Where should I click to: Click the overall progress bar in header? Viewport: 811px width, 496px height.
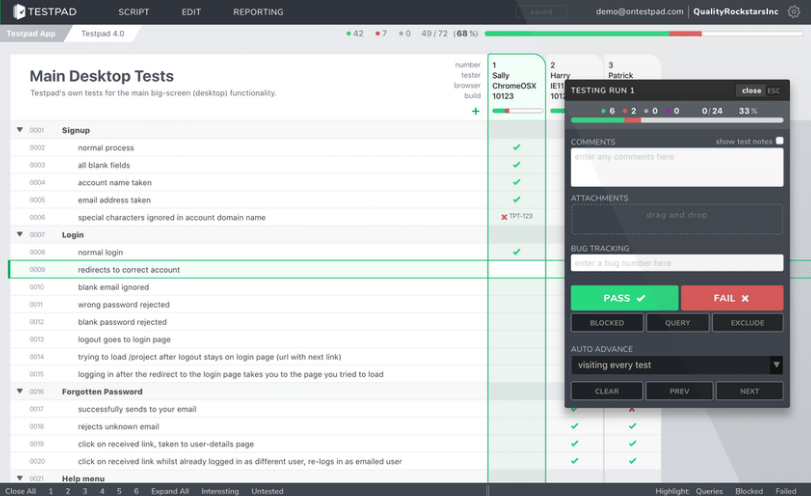coord(643,34)
